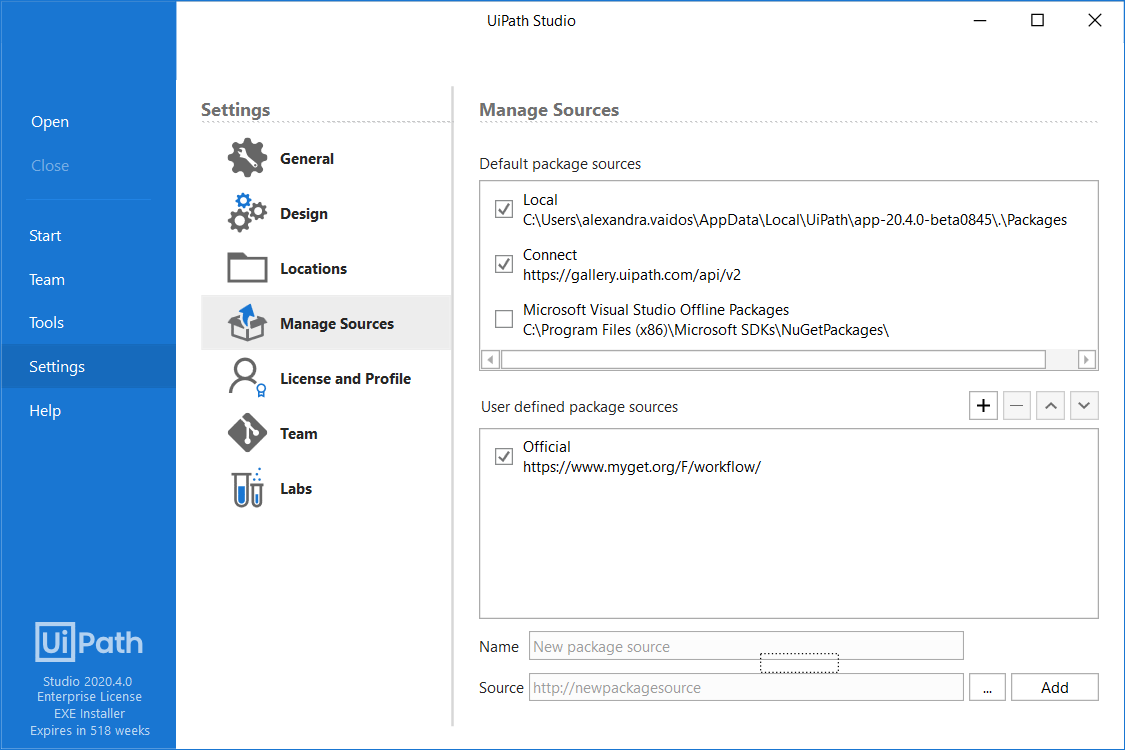
Task: Select the gallery.uipath.com source URL
Action: pos(631,275)
